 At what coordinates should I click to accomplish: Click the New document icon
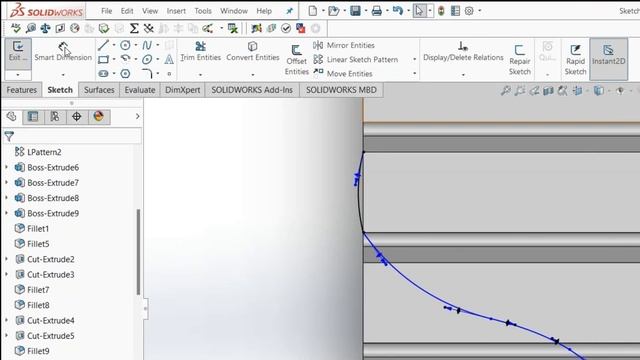coord(312,11)
